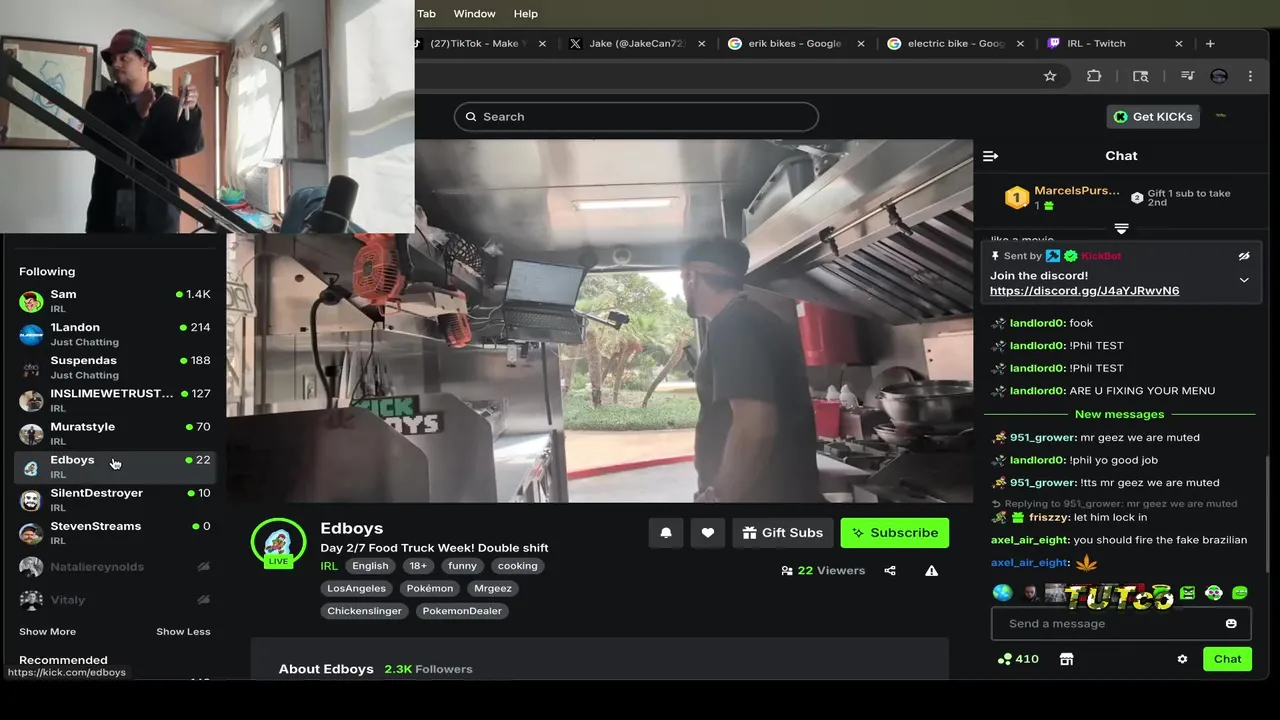
Task: Open SilentDestroyer channel in Following
Action: coord(115,499)
